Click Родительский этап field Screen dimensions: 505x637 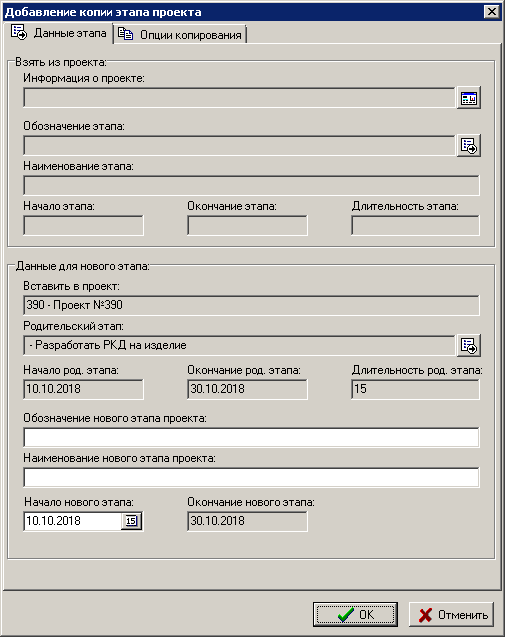pos(239,345)
